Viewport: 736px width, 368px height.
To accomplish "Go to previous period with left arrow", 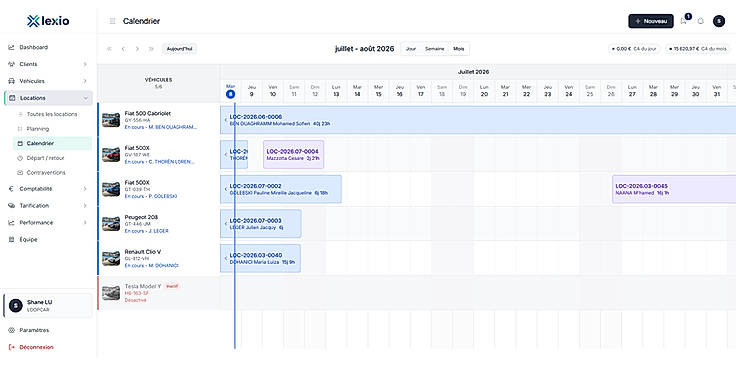I will click(x=123, y=49).
